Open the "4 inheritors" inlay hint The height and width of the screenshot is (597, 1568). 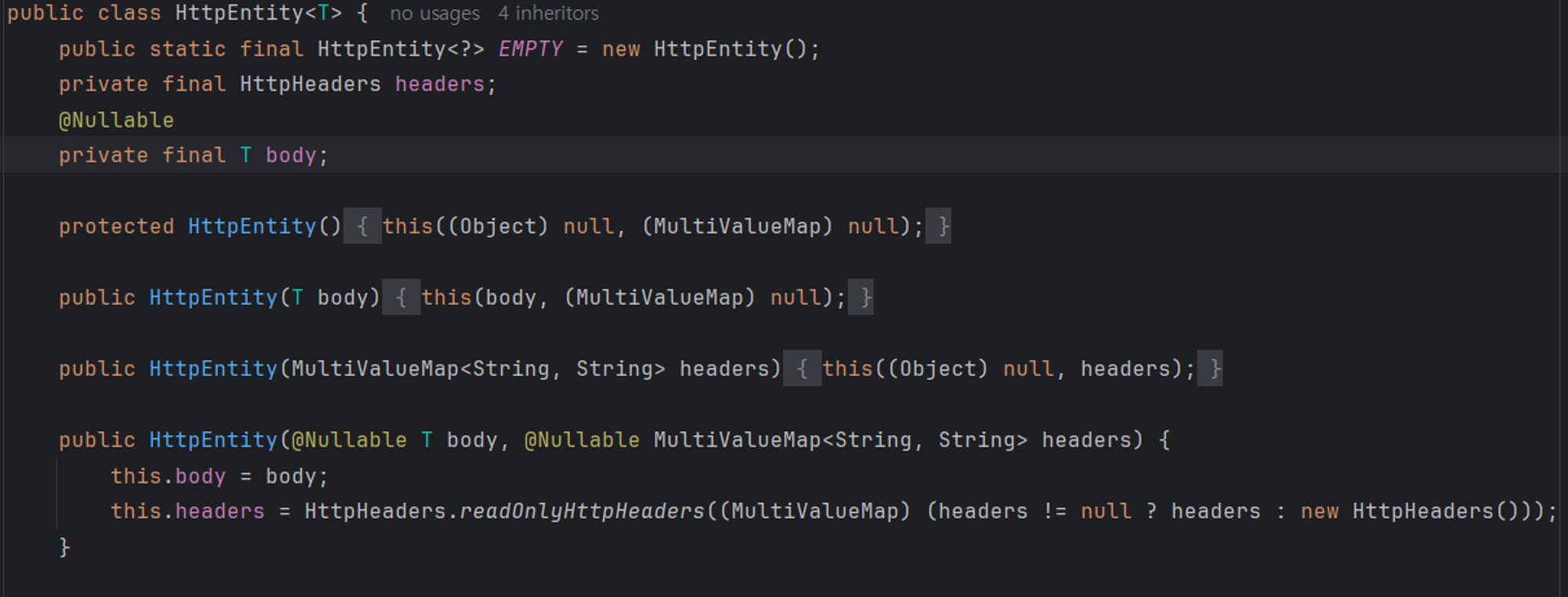pyautogui.click(x=548, y=13)
